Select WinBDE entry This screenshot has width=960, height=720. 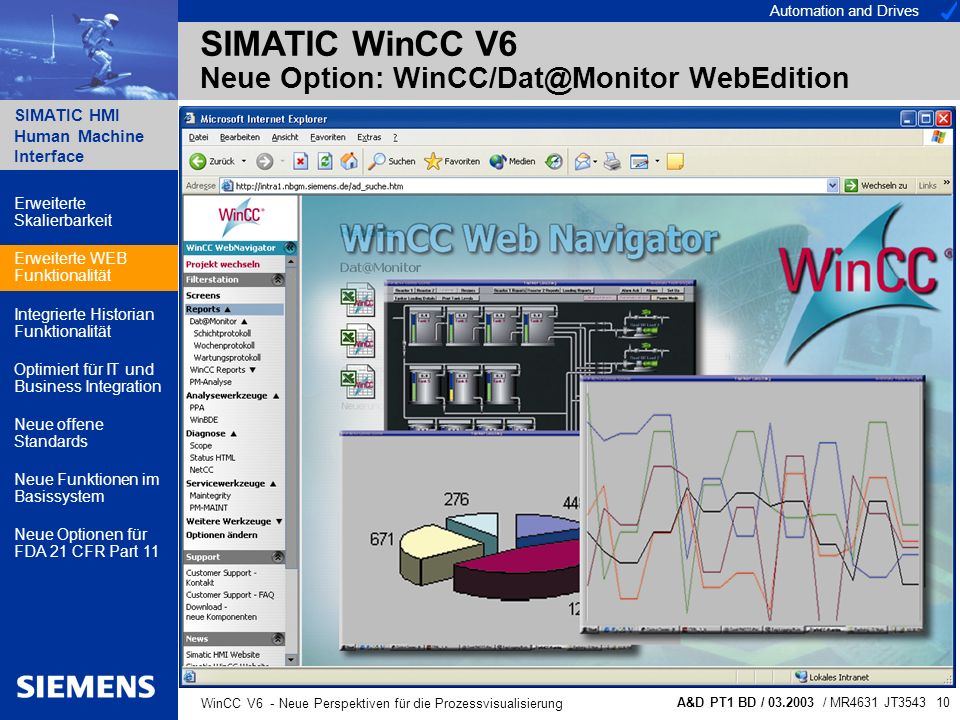[x=204, y=419]
